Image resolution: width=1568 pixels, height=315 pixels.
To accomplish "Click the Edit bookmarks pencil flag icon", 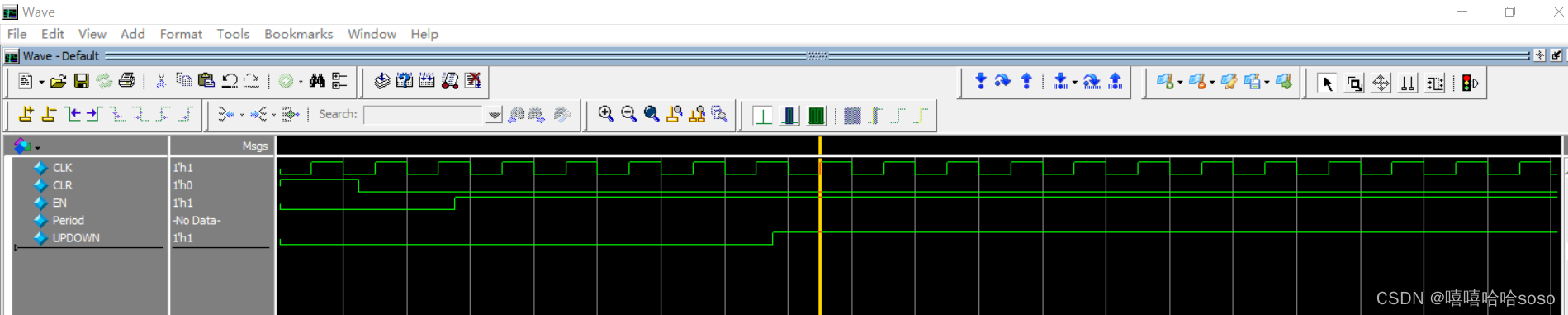I will click(x=1229, y=81).
